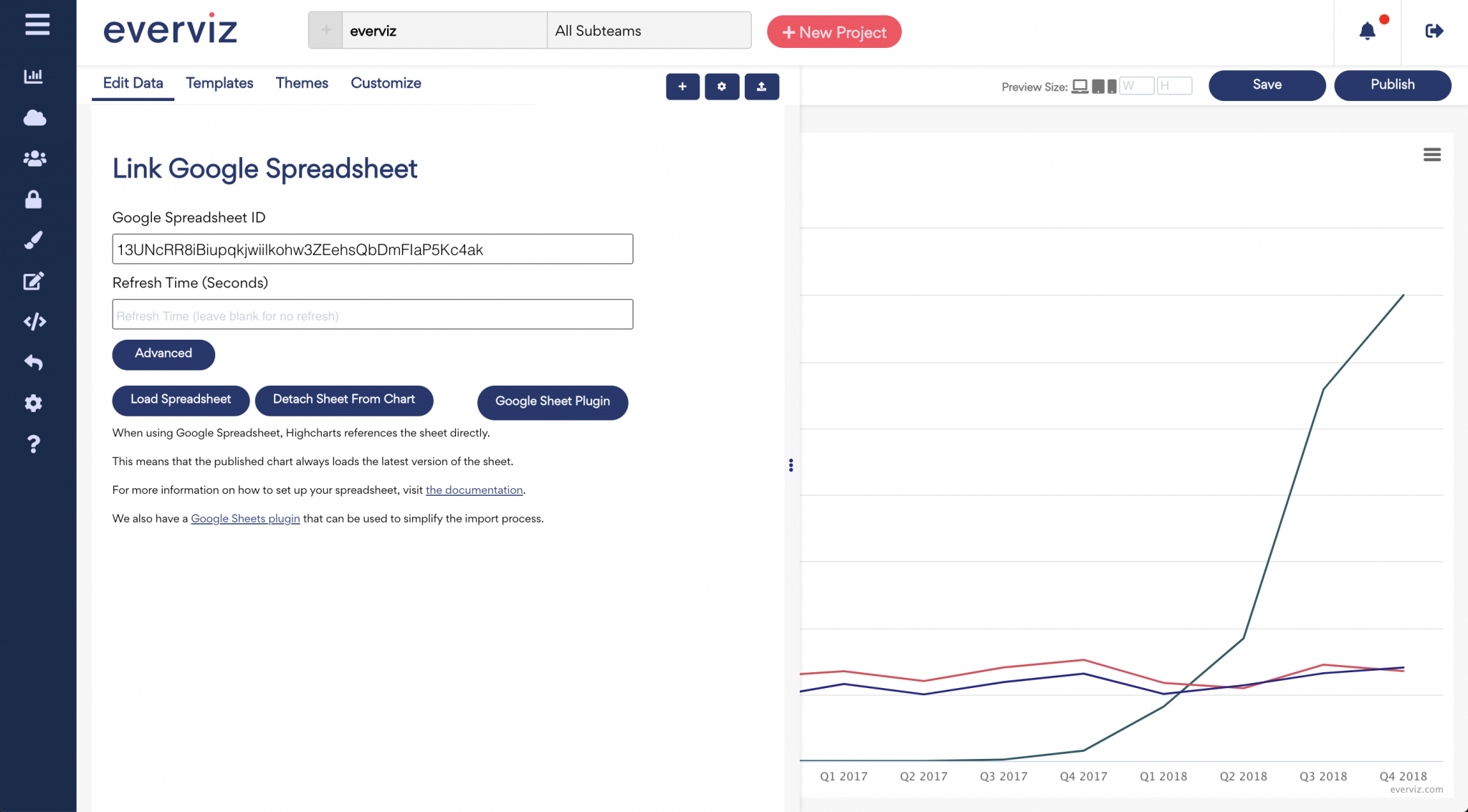Open the edit compose icon in sidebar
The width and height of the screenshot is (1468, 812).
tap(34, 281)
